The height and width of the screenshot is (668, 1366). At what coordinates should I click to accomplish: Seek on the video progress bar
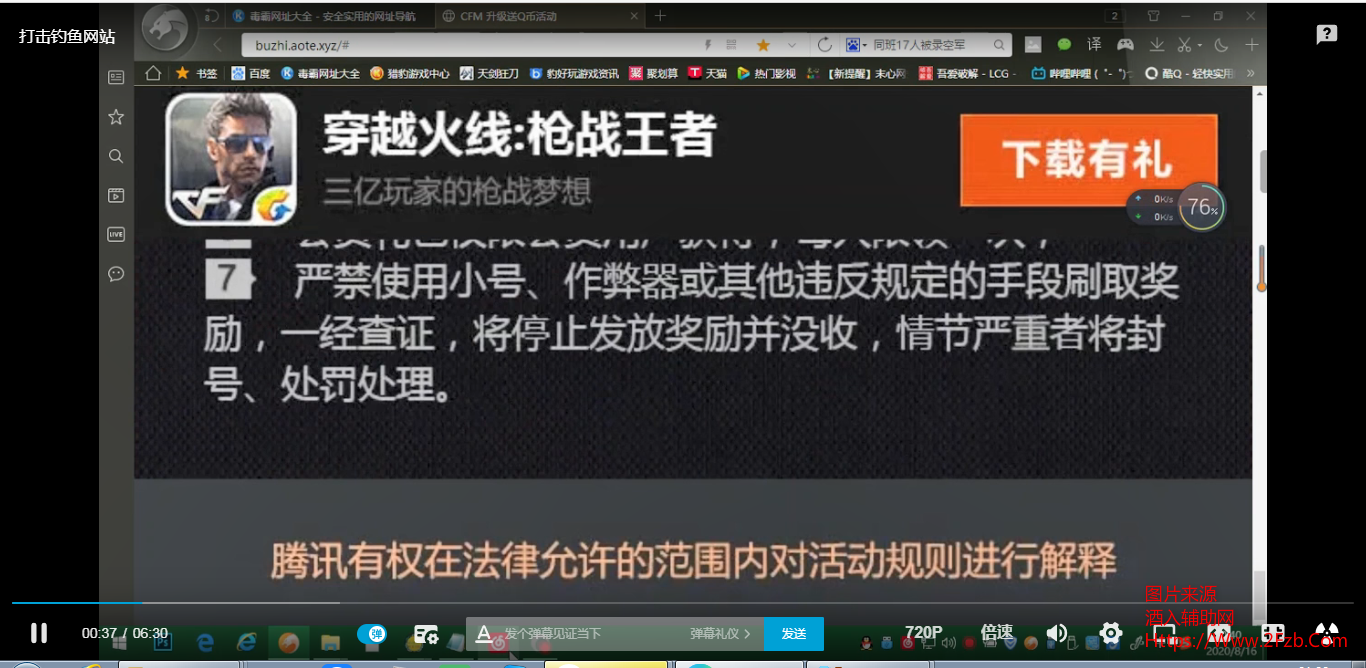pyautogui.click(x=683, y=603)
